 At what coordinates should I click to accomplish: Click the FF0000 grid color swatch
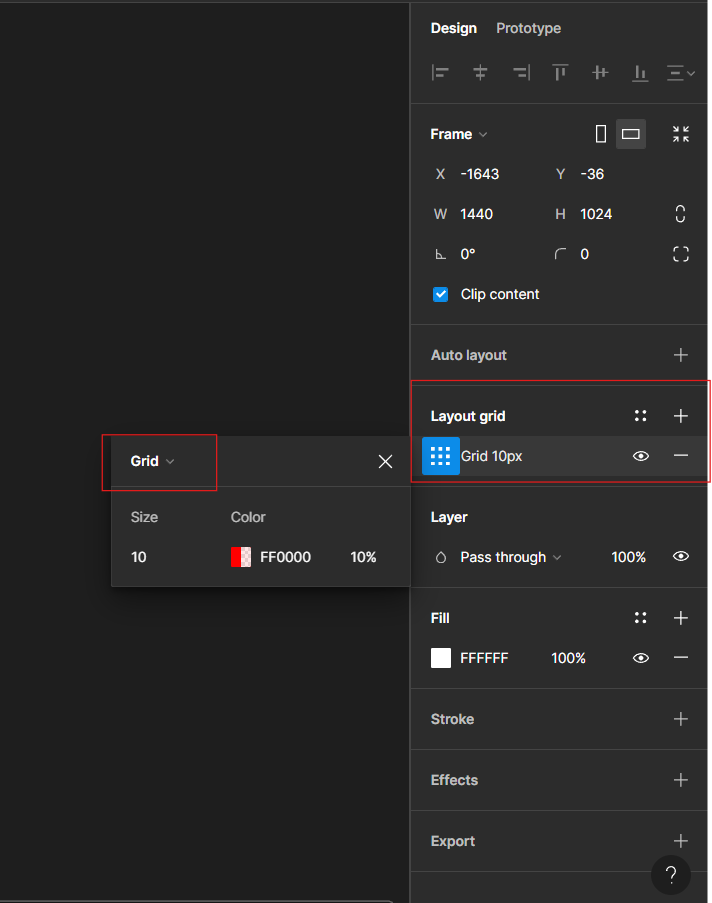pos(241,557)
